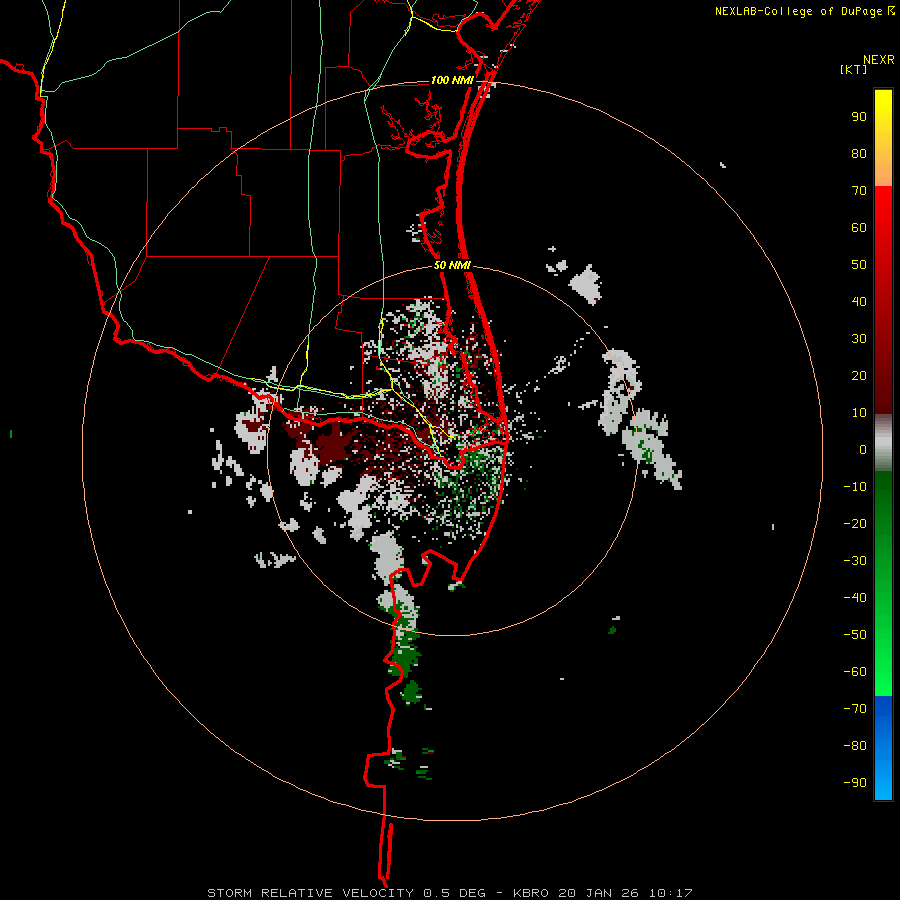Click the 90 value on velocity scale
900x900 pixels.
pyautogui.click(x=859, y=117)
